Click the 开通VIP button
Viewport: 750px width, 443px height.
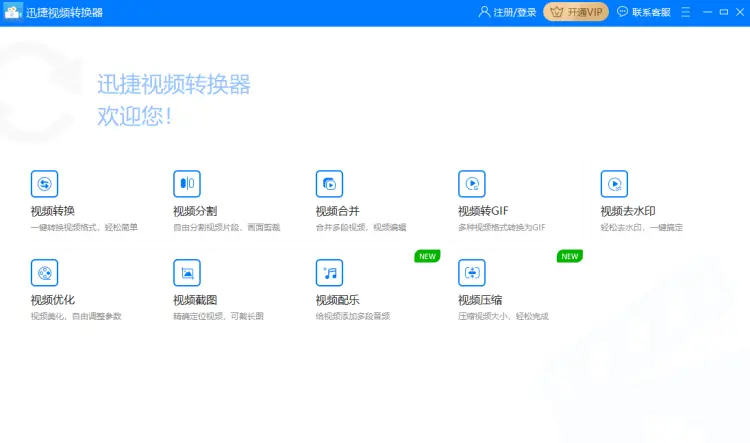click(576, 12)
